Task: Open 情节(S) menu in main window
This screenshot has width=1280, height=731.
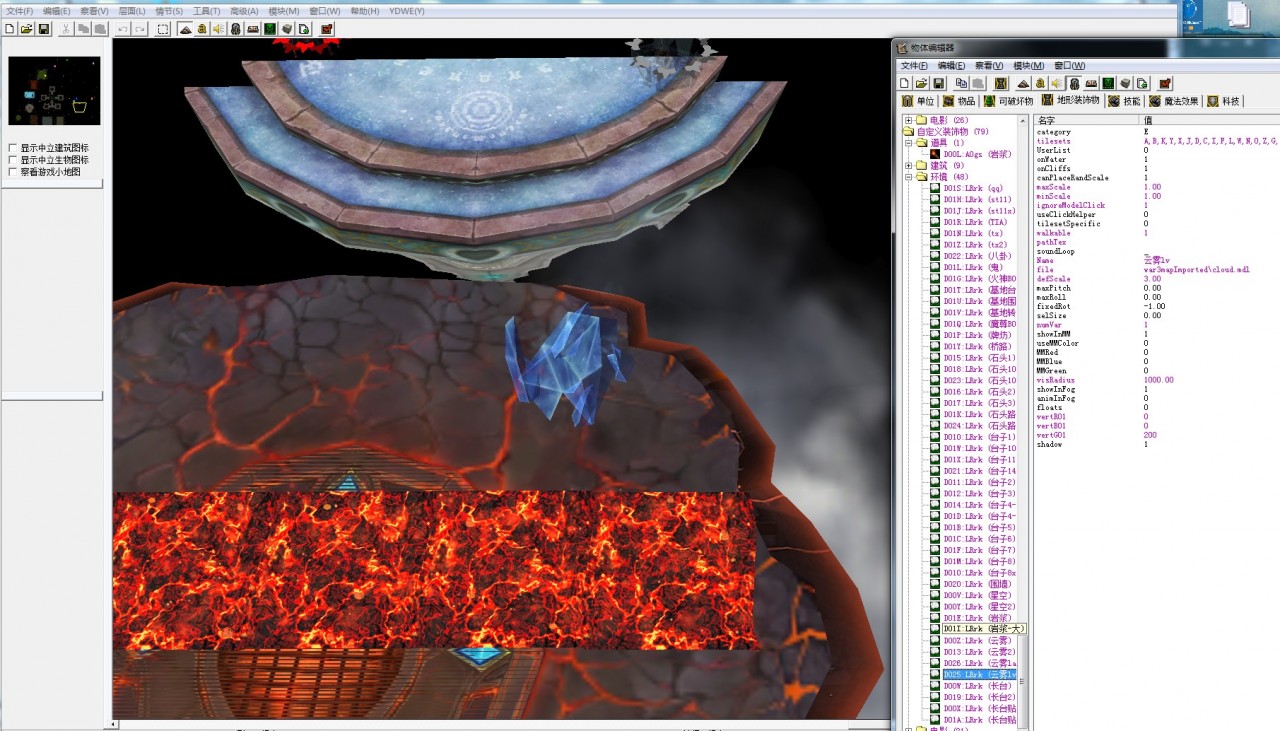Action: (168, 11)
